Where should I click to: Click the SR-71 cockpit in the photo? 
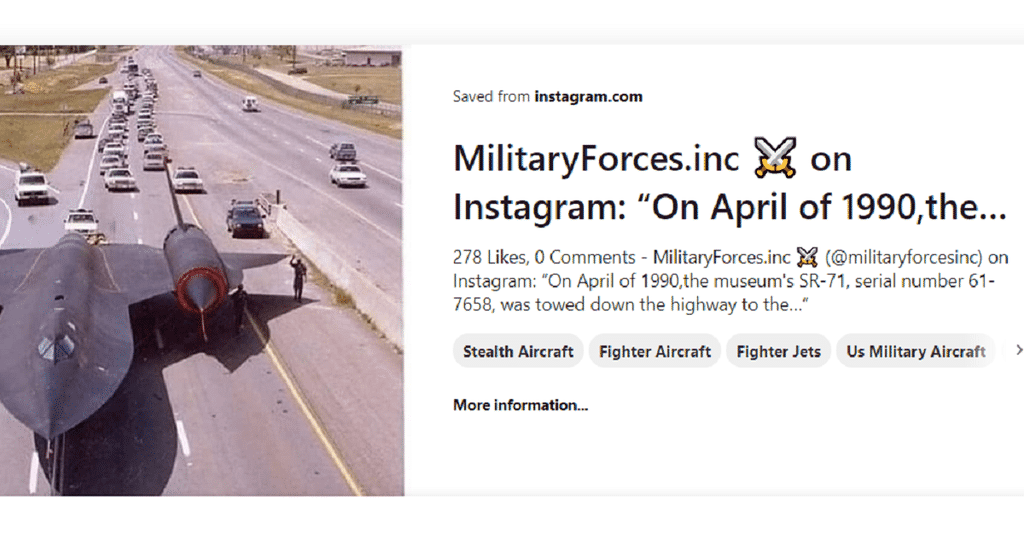tap(57, 347)
